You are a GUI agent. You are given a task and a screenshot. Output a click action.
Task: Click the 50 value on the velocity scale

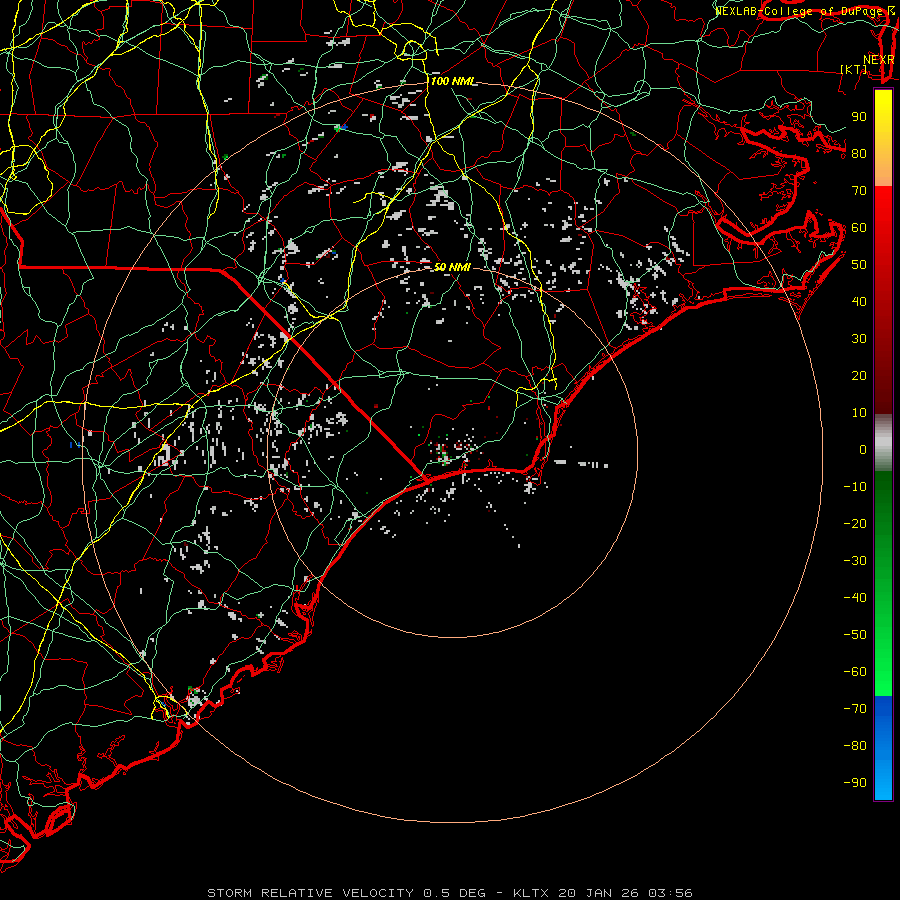pyautogui.click(x=859, y=265)
